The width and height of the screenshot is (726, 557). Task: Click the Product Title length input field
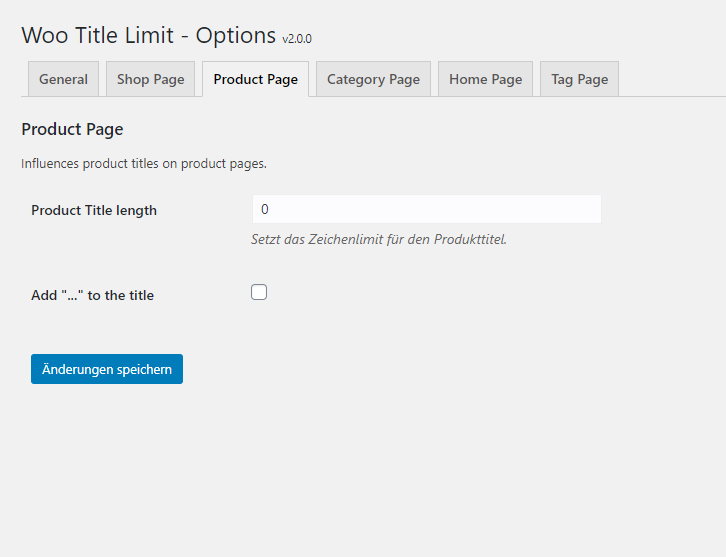426,209
